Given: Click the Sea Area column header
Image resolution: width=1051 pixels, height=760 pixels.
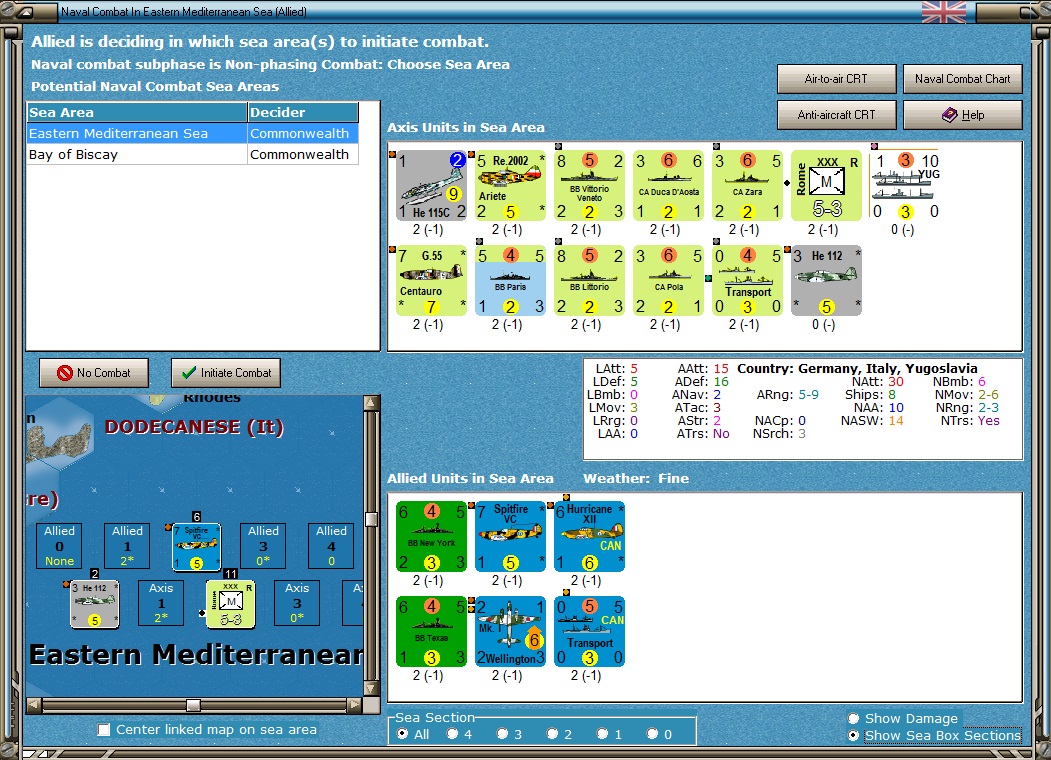Looking at the screenshot, I should (137, 112).
